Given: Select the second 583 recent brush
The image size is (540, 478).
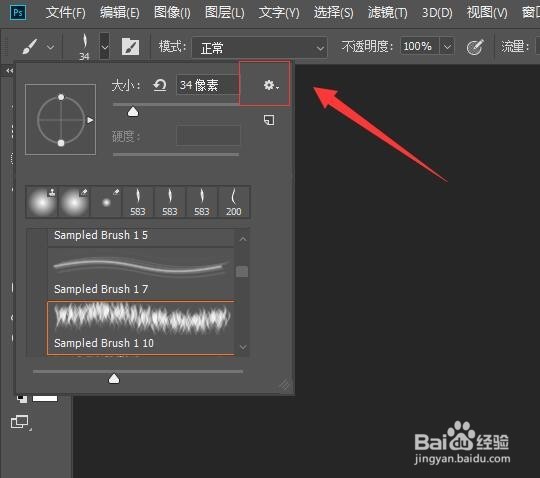Looking at the screenshot, I should [x=170, y=202].
